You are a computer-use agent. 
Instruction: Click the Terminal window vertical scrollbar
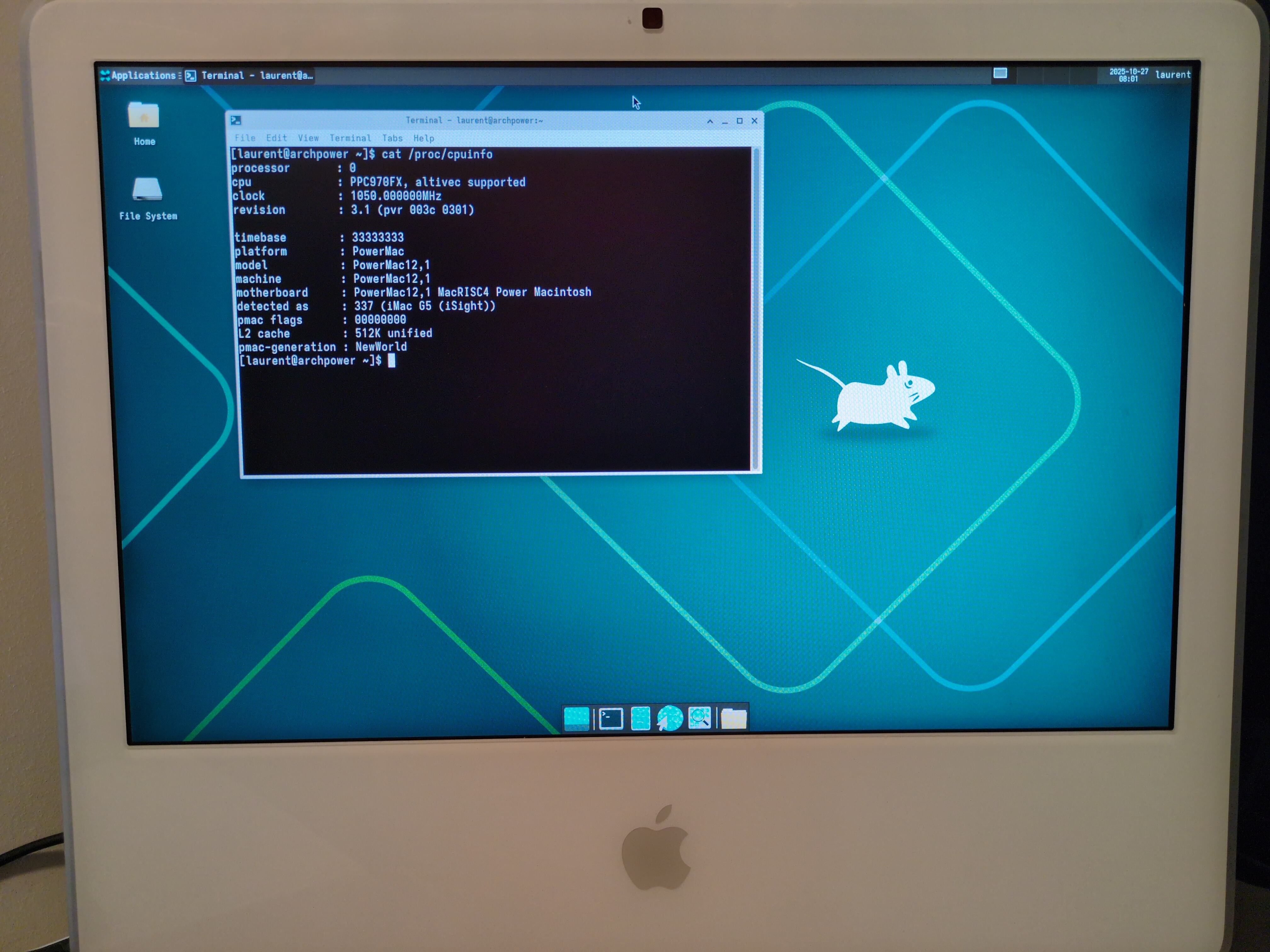click(x=756, y=310)
